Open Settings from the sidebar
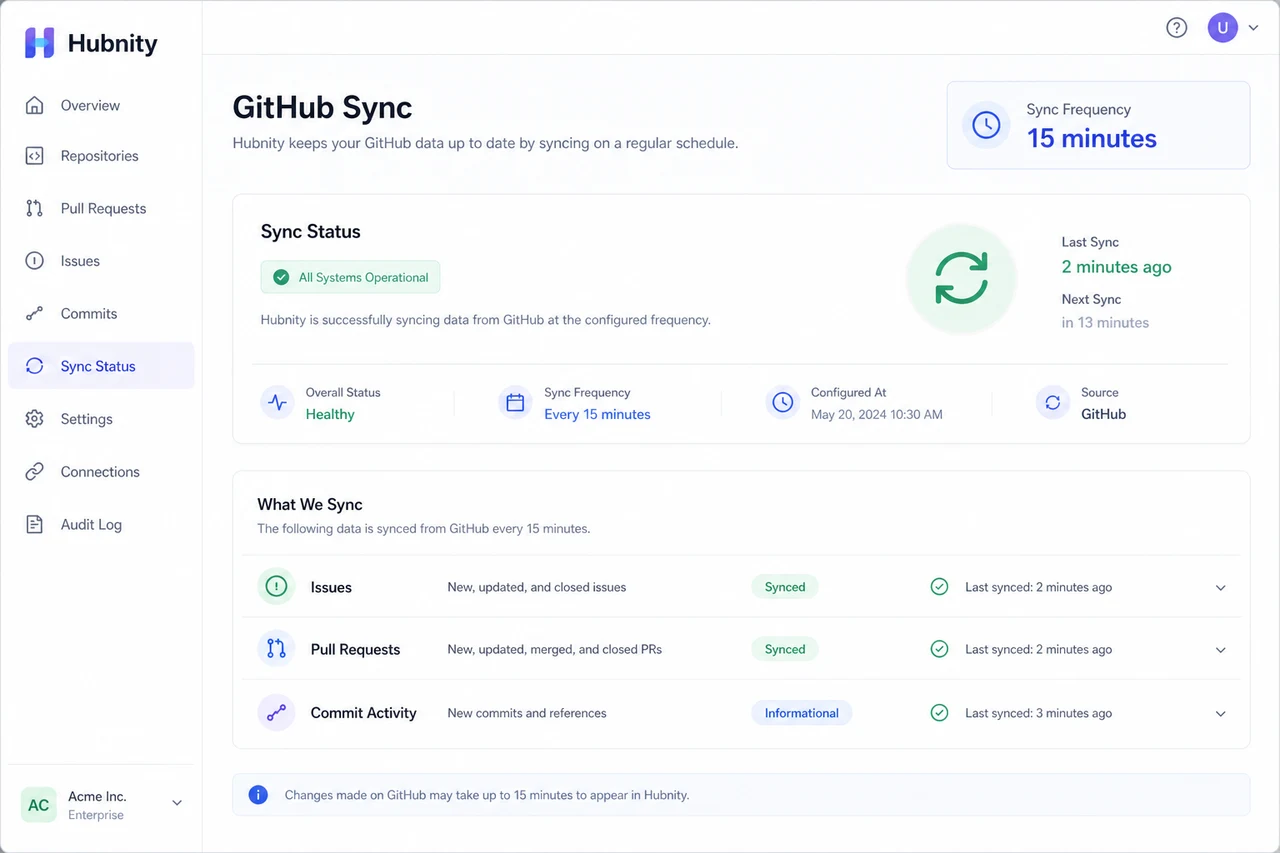Image resolution: width=1280 pixels, height=853 pixels. coord(101,419)
